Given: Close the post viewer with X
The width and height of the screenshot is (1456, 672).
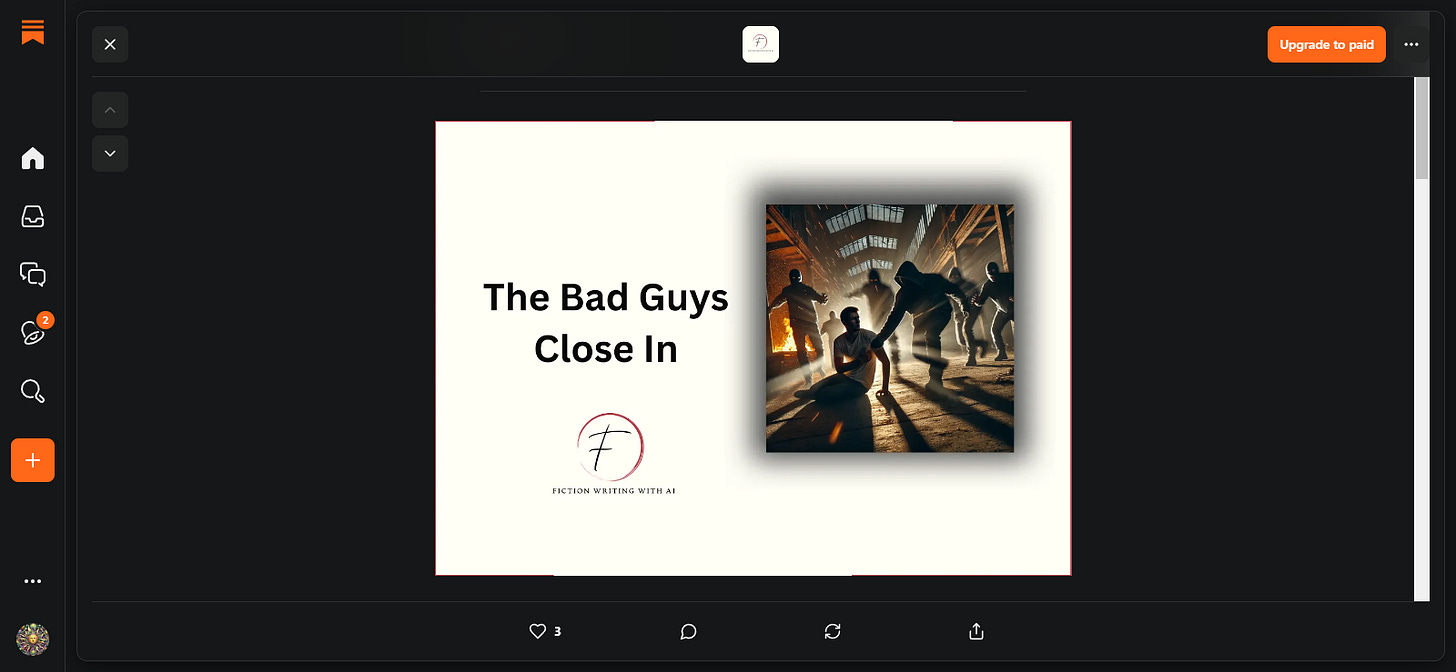Looking at the screenshot, I should pyautogui.click(x=110, y=44).
